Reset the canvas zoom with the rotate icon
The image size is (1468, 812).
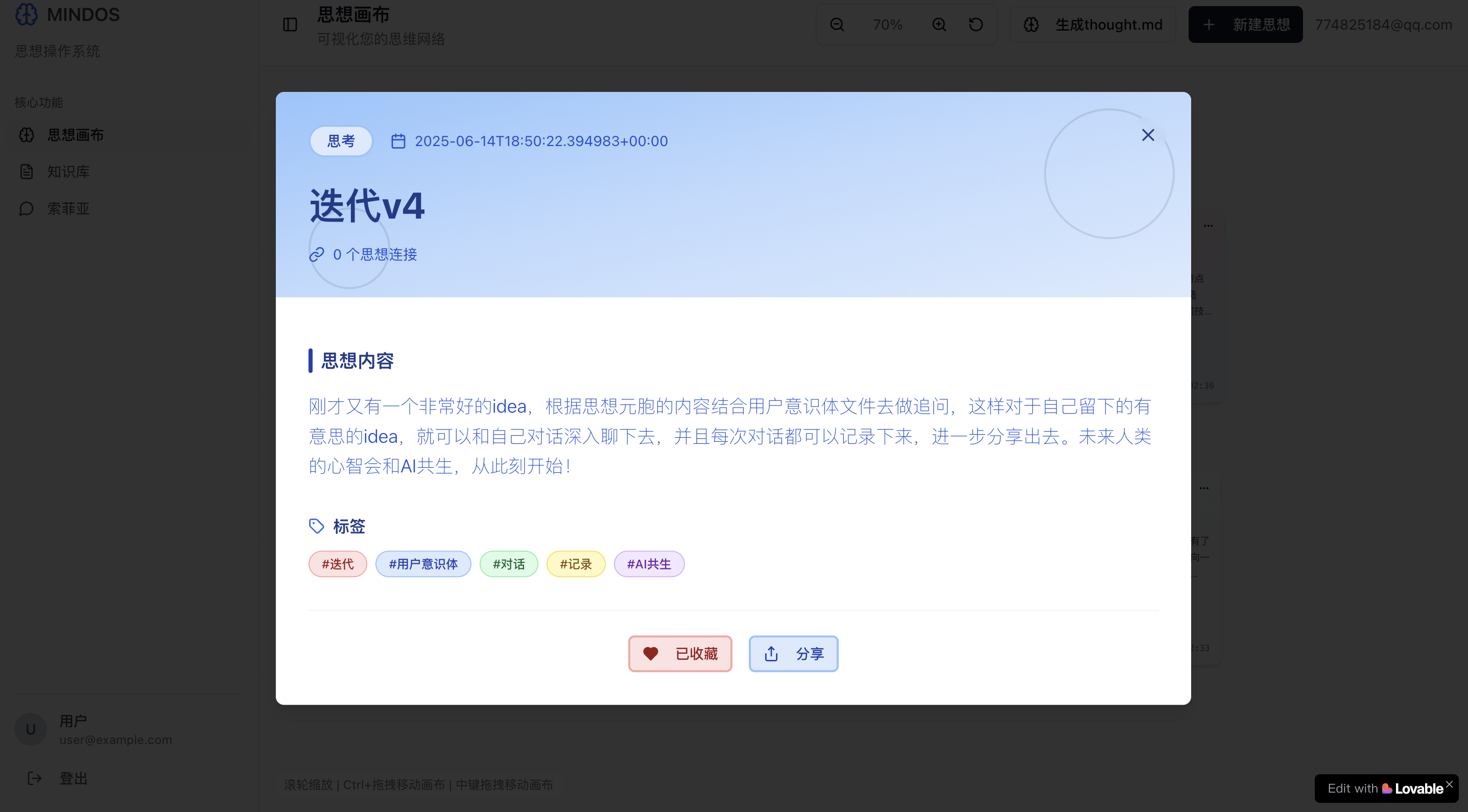[x=976, y=25]
